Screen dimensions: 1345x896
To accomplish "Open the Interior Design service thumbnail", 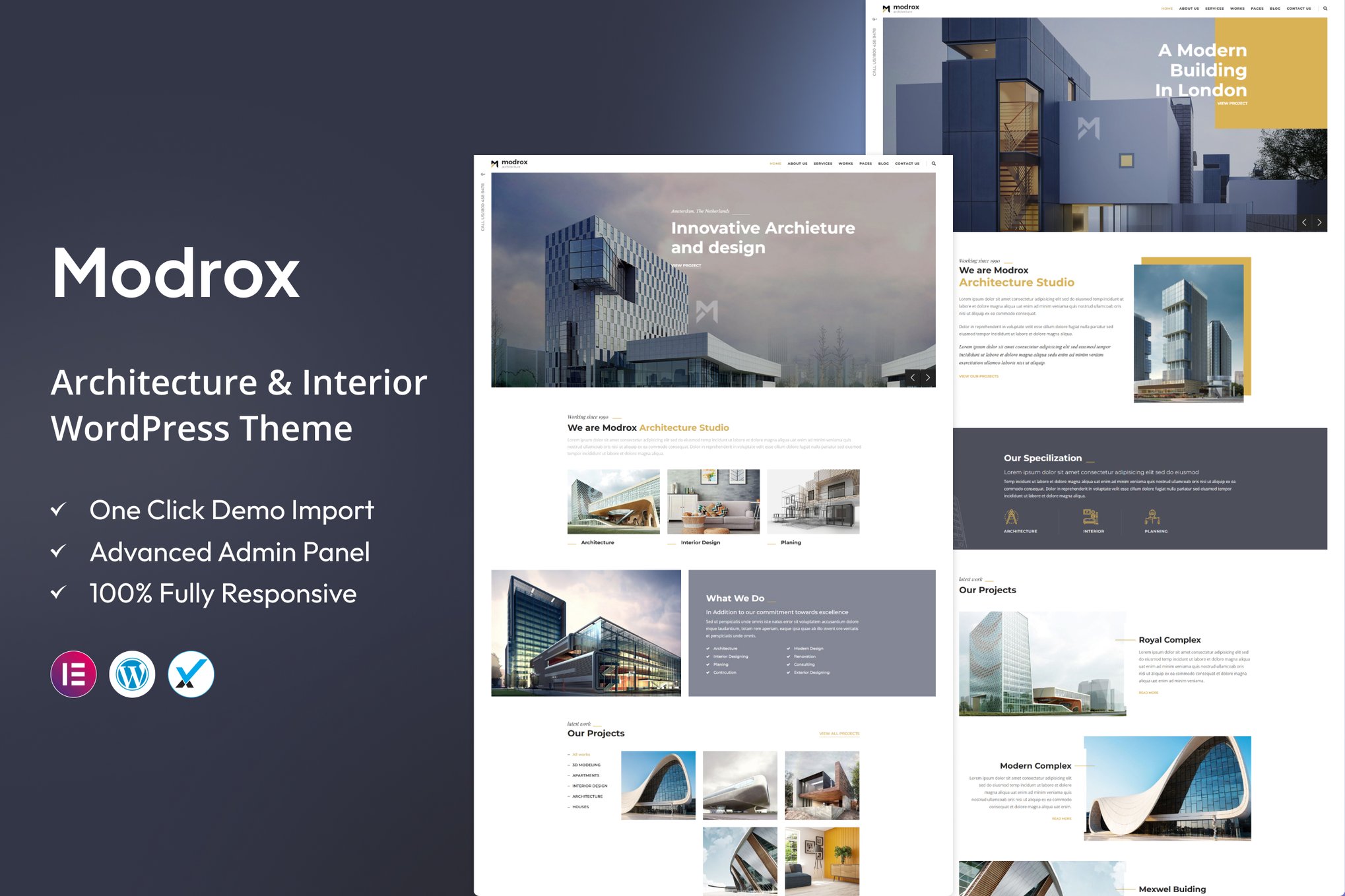I will [713, 501].
